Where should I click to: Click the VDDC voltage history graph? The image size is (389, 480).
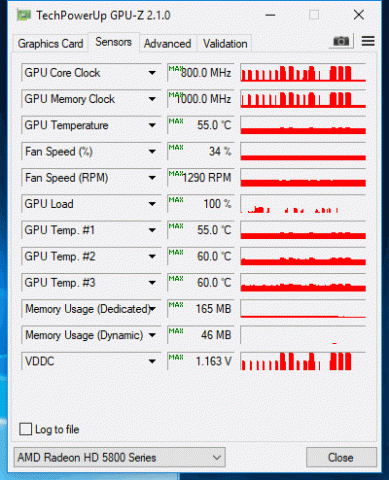coord(303,362)
